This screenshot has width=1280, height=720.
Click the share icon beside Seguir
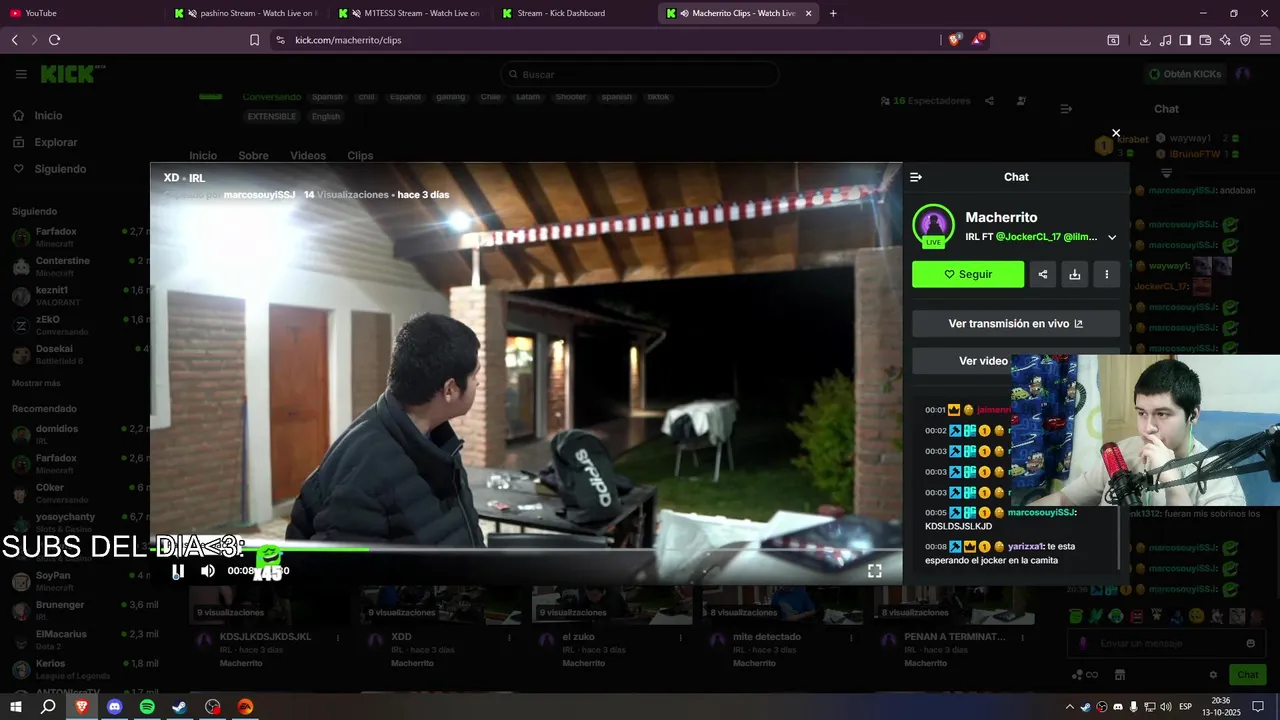click(1043, 274)
